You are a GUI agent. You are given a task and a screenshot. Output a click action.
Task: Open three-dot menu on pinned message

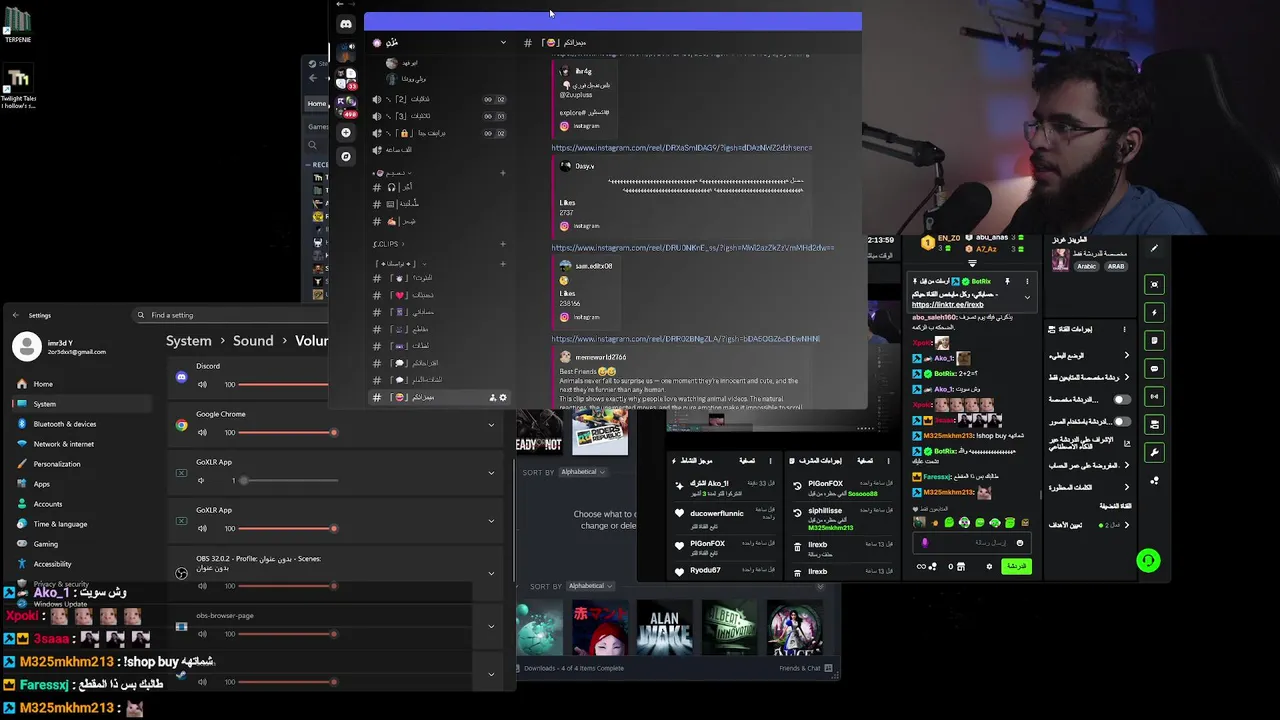1026,282
